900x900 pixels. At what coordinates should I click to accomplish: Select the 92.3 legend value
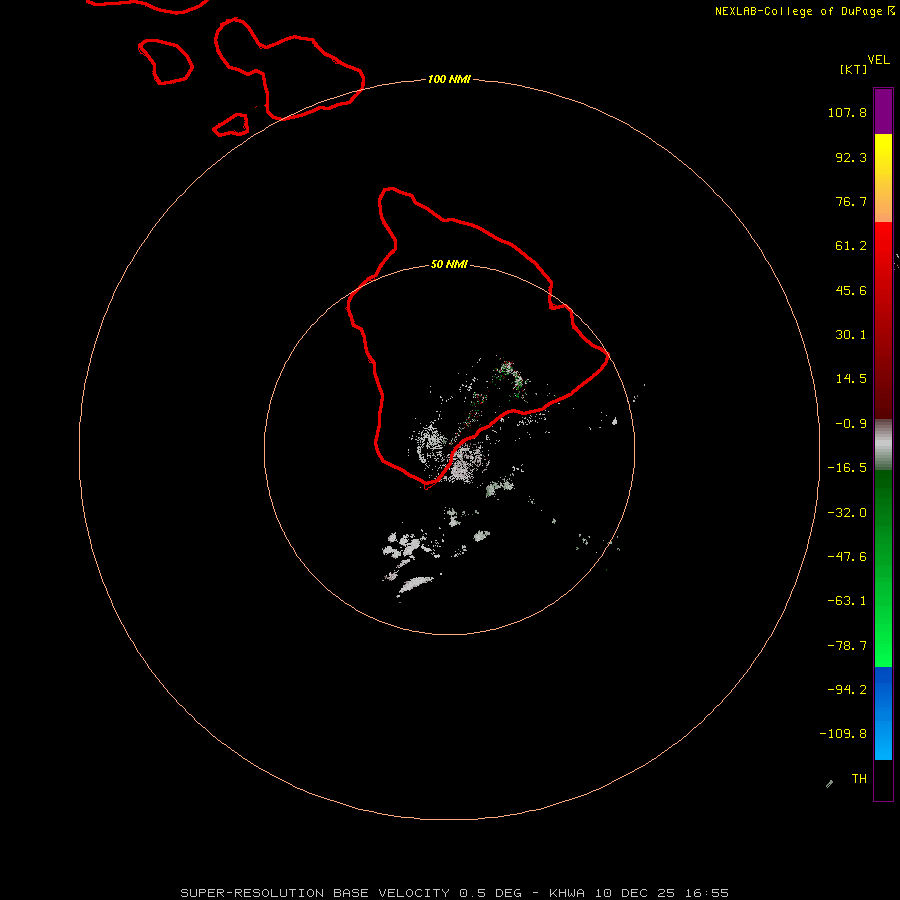851,157
